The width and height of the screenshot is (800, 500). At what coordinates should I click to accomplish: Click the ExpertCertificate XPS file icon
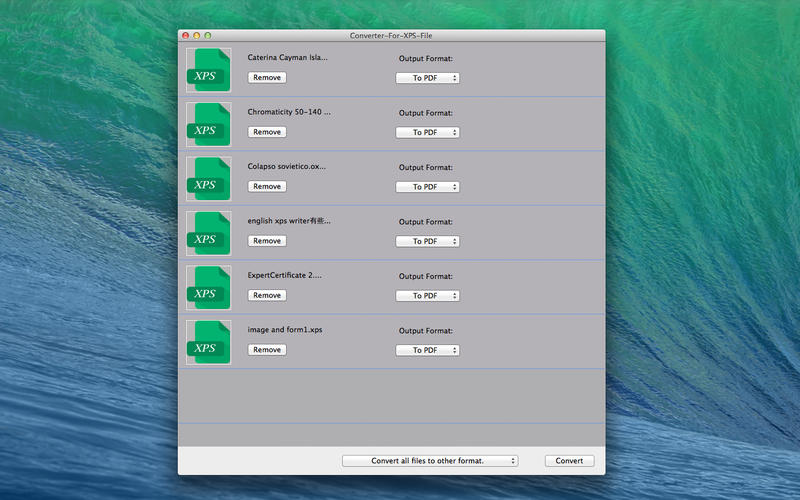(x=208, y=288)
